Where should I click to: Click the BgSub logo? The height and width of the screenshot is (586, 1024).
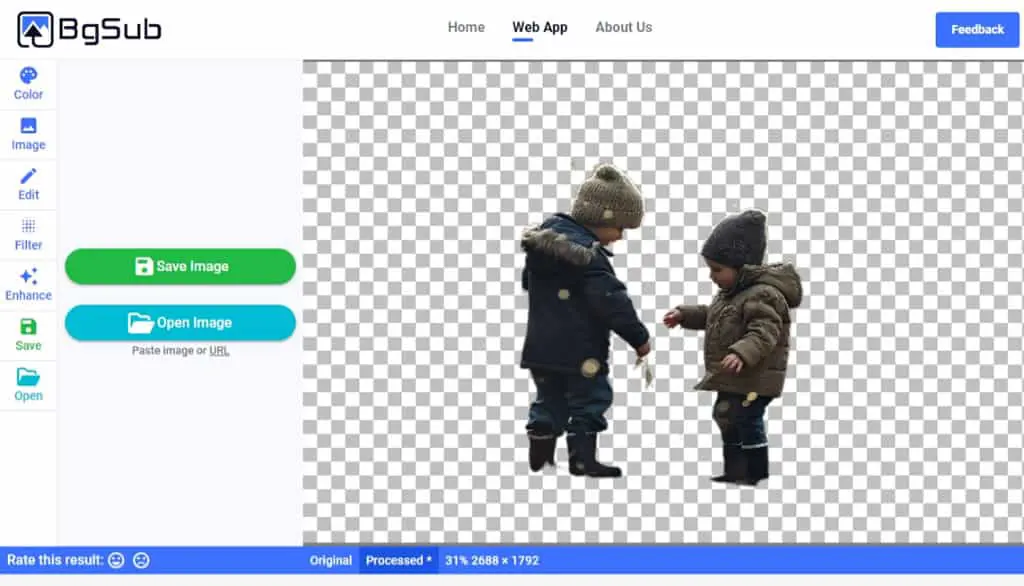(89, 29)
